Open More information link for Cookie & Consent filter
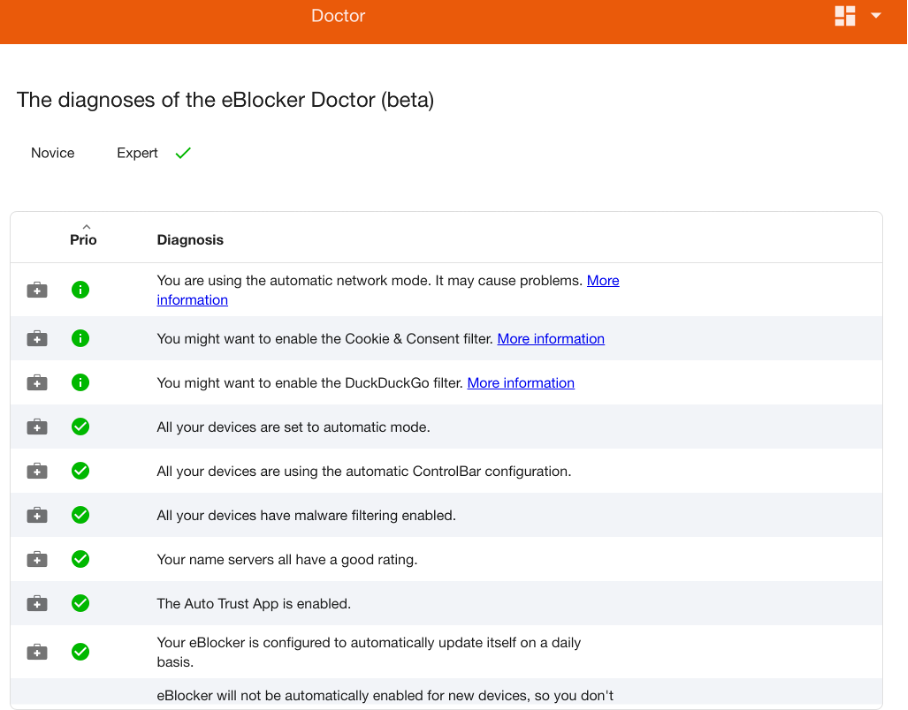The image size is (908, 710). click(x=551, y=339)
